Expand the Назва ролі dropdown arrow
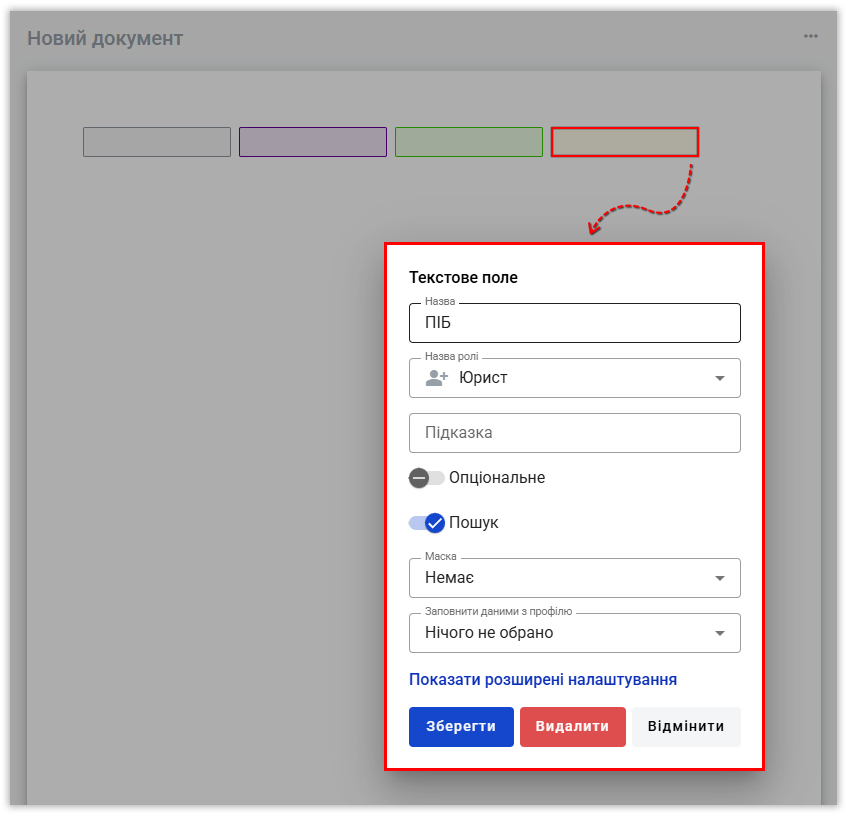The height and width of the screenshot is (816, 847). pos(719,378)
